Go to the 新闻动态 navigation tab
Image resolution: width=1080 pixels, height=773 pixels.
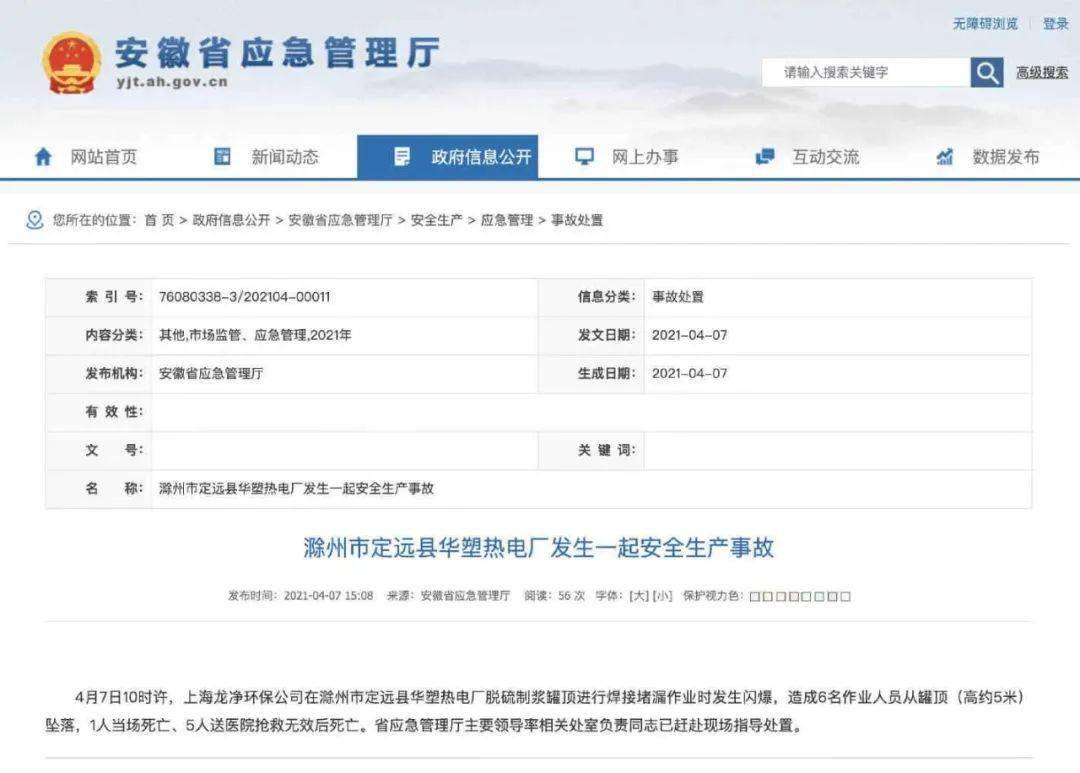pyautogui.click(x=285, y=157)
